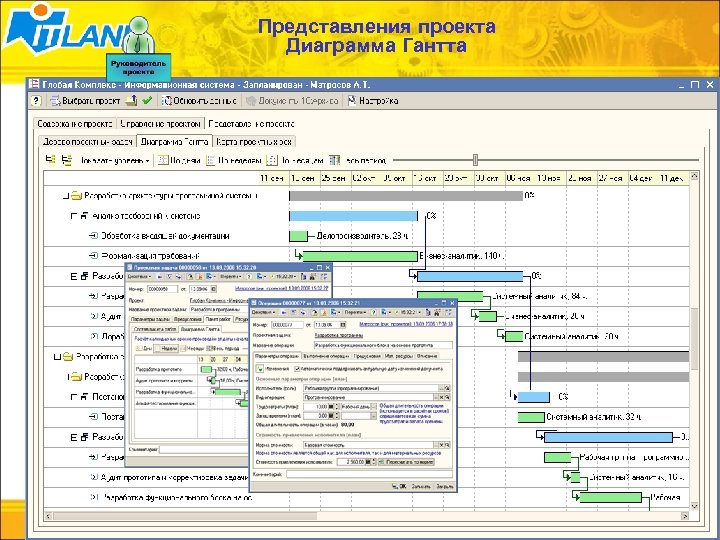
Task: Refresh data with the Обновить данные button
Action: (199, 101)
